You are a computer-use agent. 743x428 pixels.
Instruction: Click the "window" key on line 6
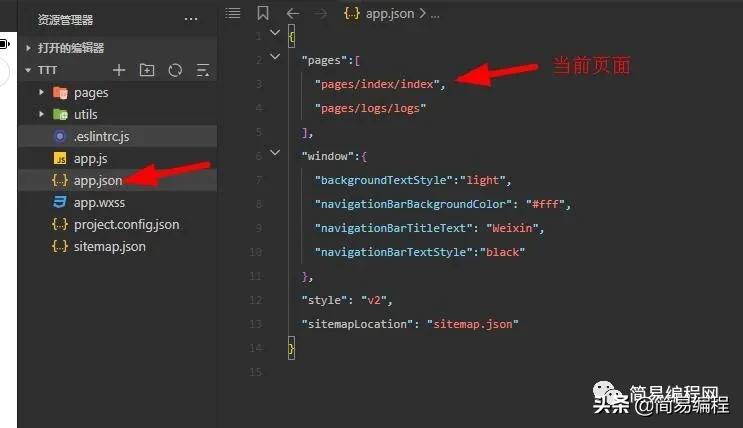pyautogui.click(x=327, y=156)
